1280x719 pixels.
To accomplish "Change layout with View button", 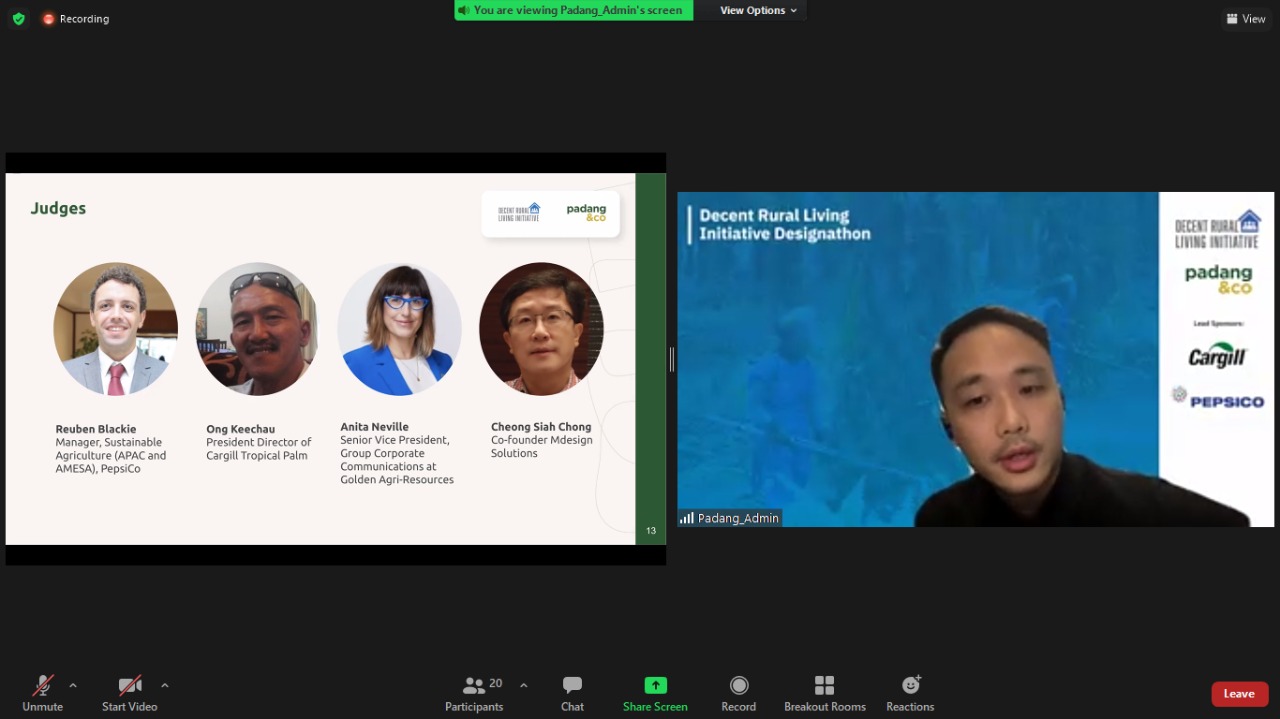I will click(1245, 19).
